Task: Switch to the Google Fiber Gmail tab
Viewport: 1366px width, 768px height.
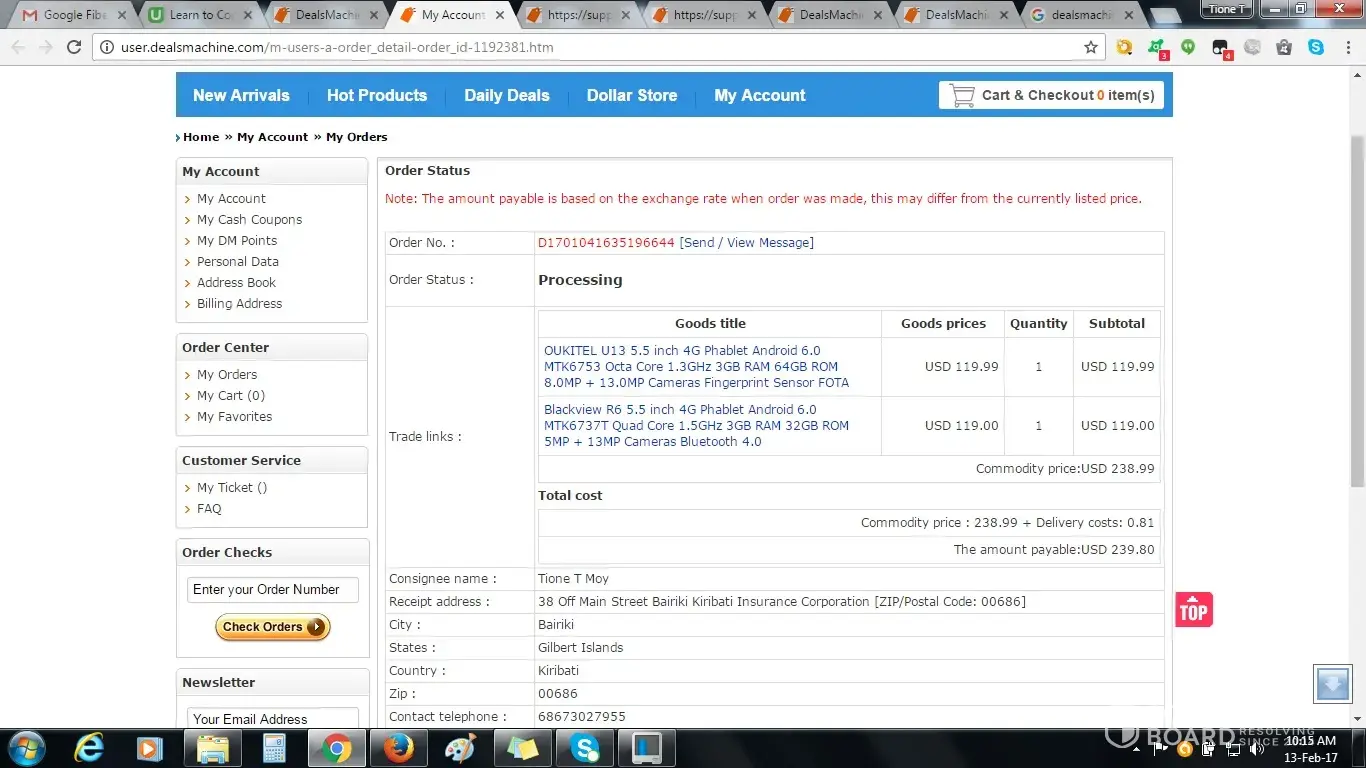Action: [x=76, y=15]
